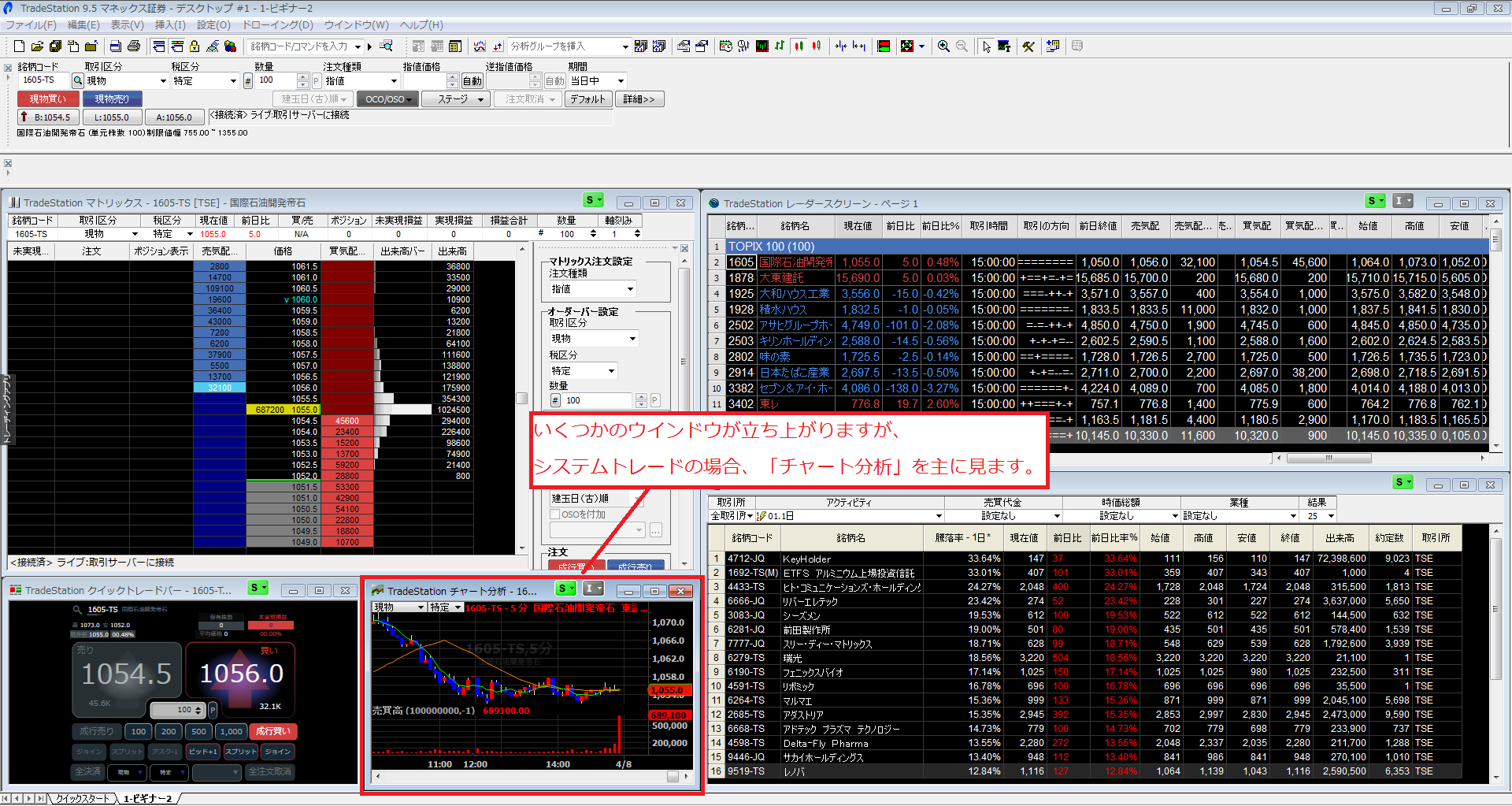Click the 詳細>> button

click(x=639, y=99)
